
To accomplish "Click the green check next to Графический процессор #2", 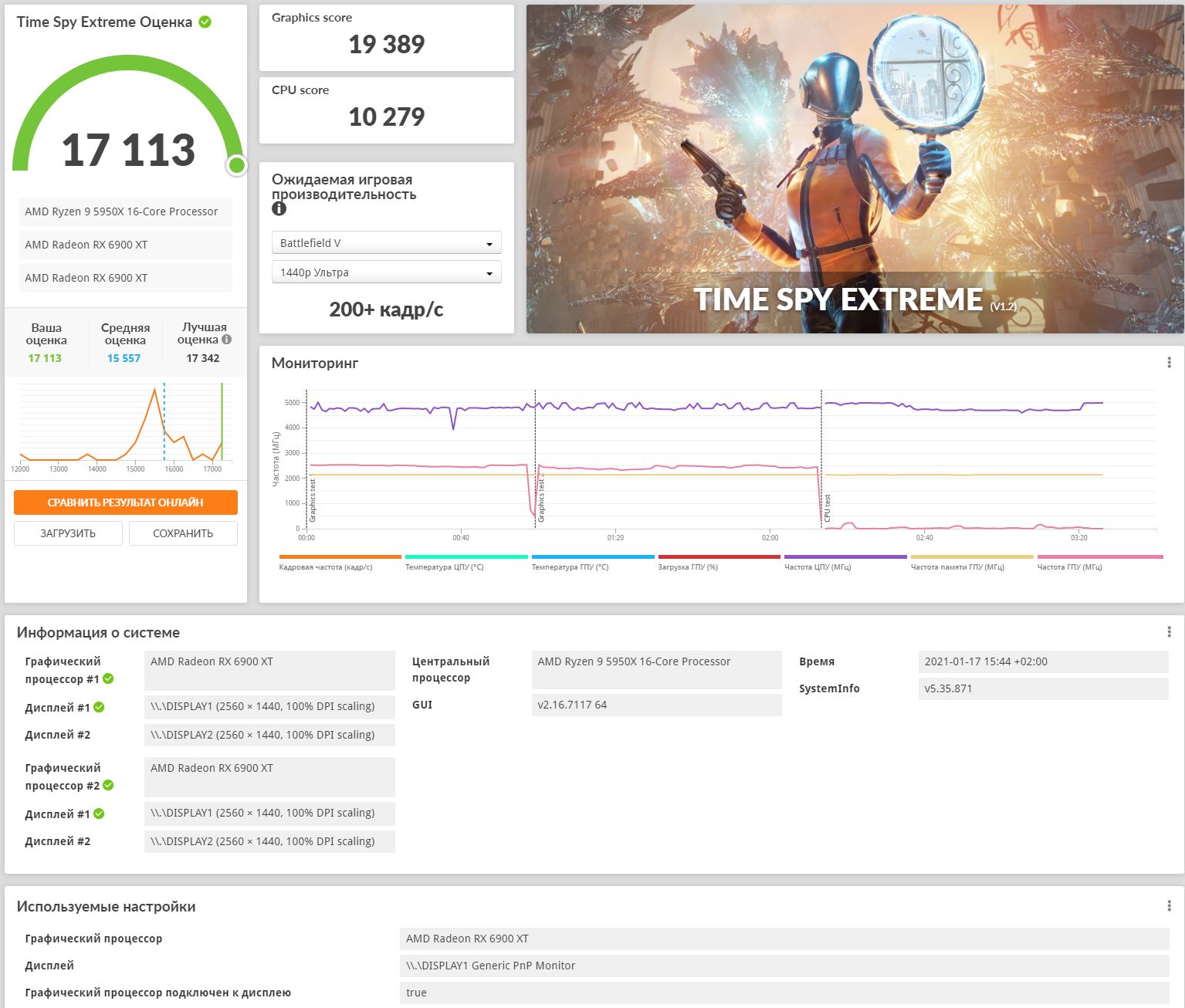I will [108, 786].
